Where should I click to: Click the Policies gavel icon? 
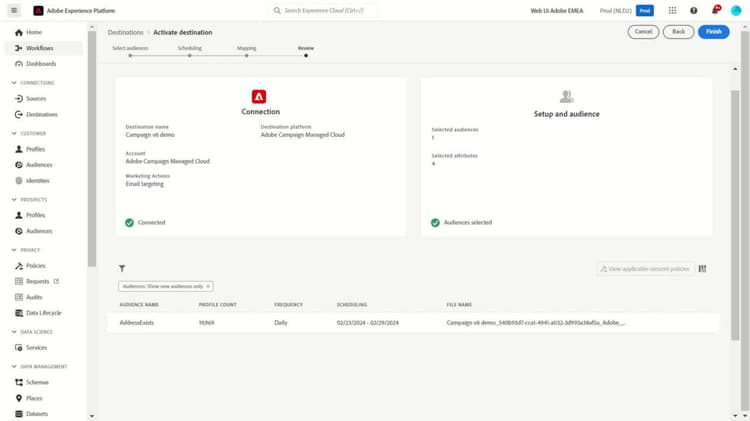click(19, 266)
